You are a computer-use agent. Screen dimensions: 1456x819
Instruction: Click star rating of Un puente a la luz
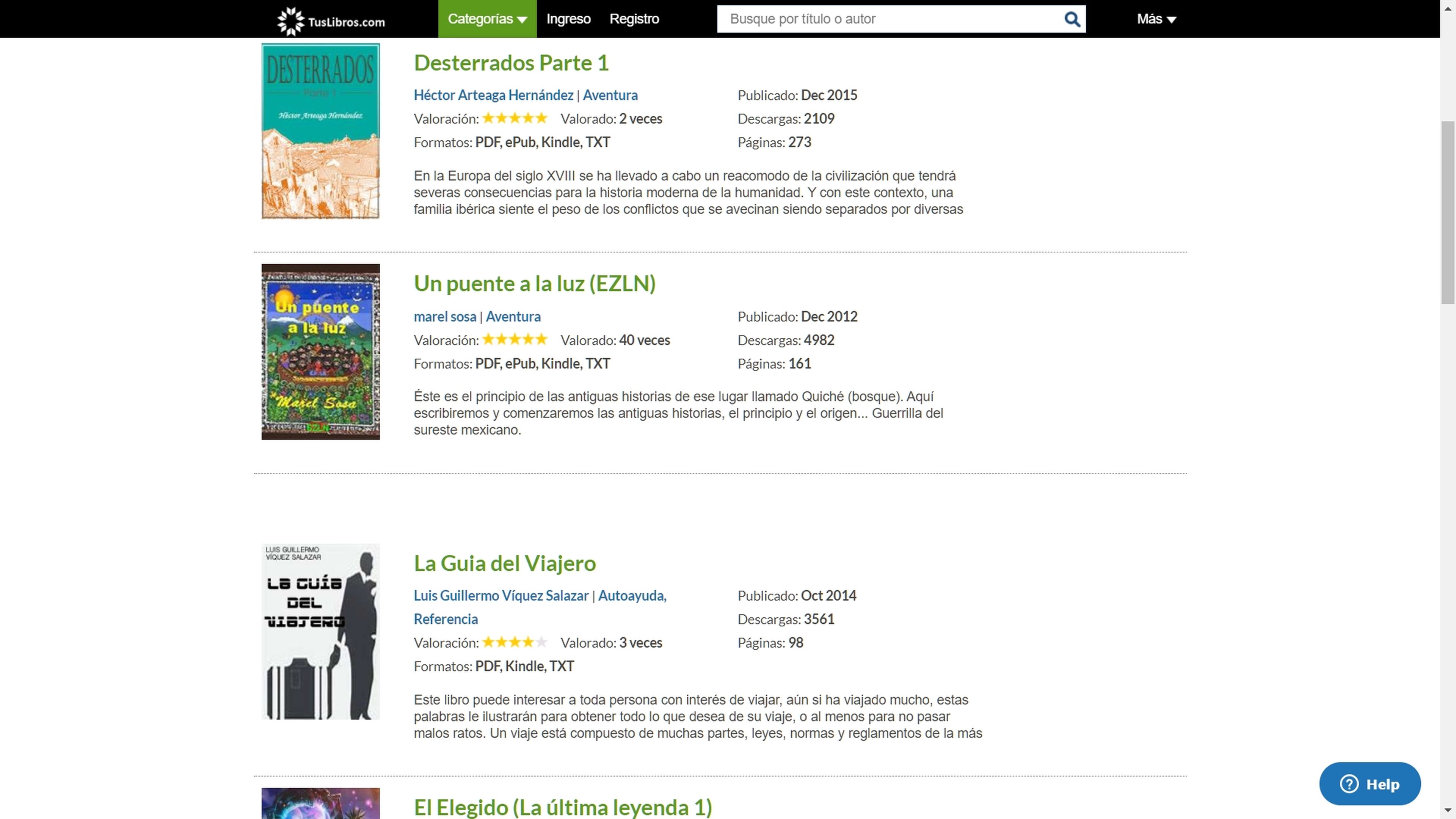pos(515,340)
